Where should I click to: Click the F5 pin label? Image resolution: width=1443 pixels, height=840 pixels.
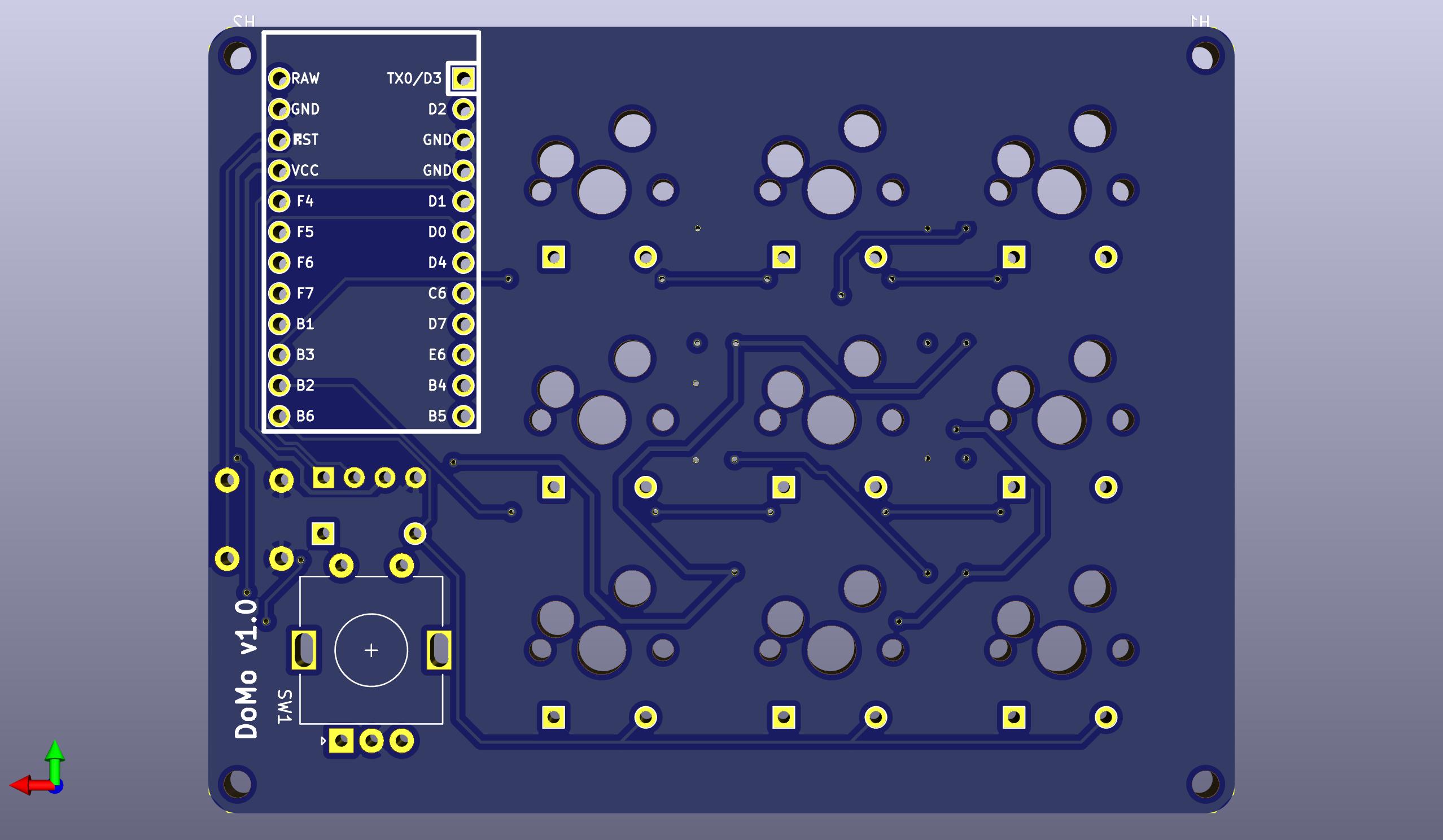[305, 232]
